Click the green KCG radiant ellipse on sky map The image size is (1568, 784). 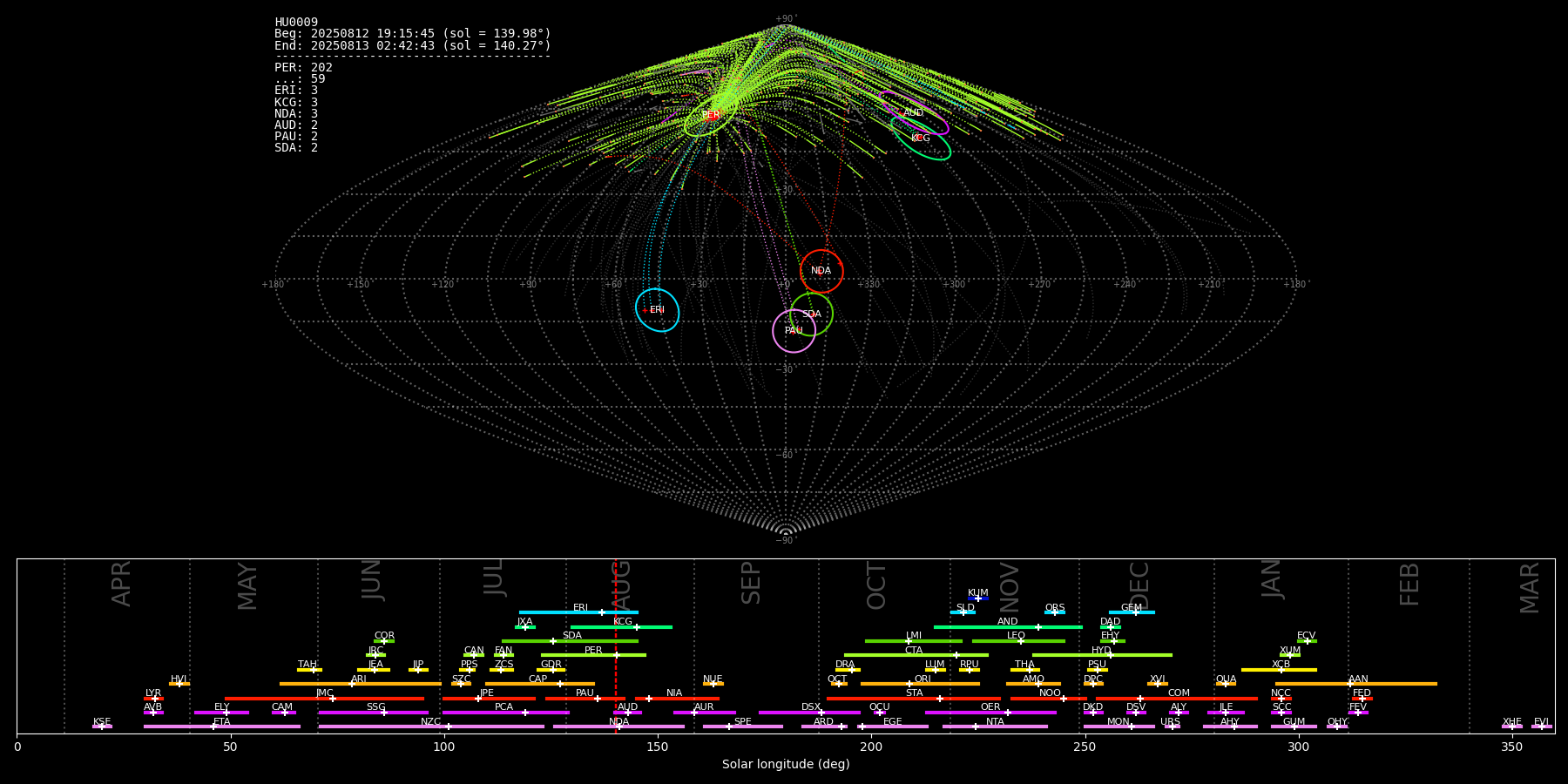(x=921, y=139)
